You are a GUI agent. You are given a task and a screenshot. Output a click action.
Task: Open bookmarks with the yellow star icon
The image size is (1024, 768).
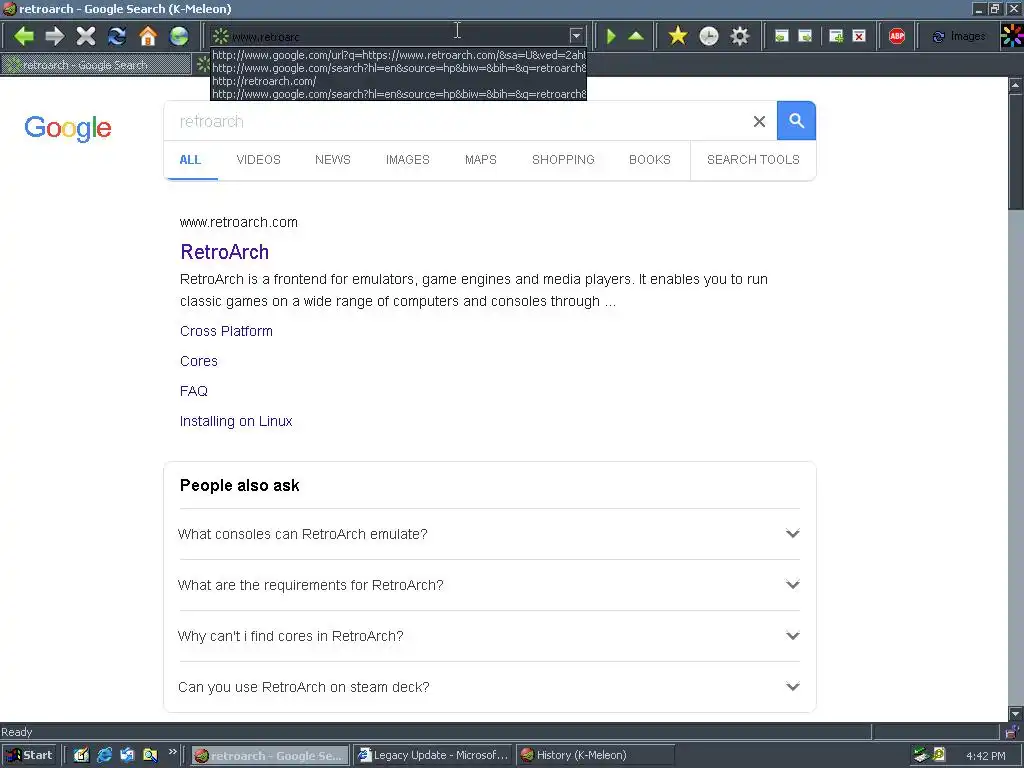pyautogui.click(x=678, y=36)
